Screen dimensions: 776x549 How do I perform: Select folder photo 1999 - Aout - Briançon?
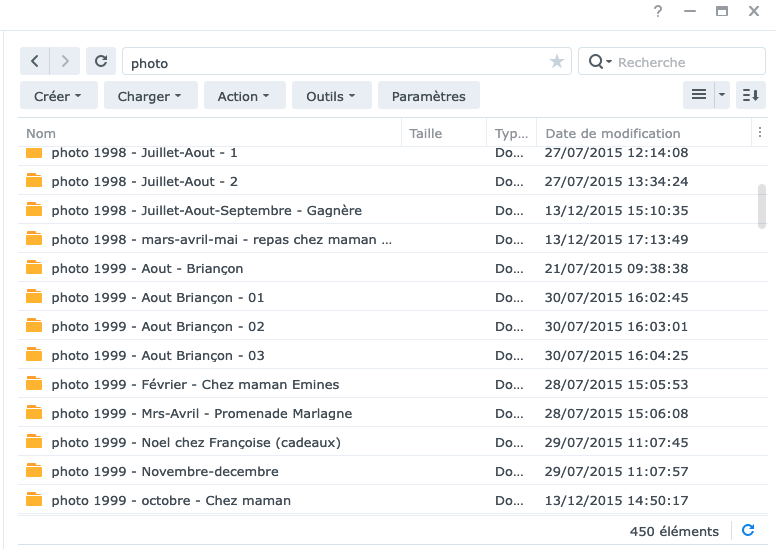[x=393, y=268]
